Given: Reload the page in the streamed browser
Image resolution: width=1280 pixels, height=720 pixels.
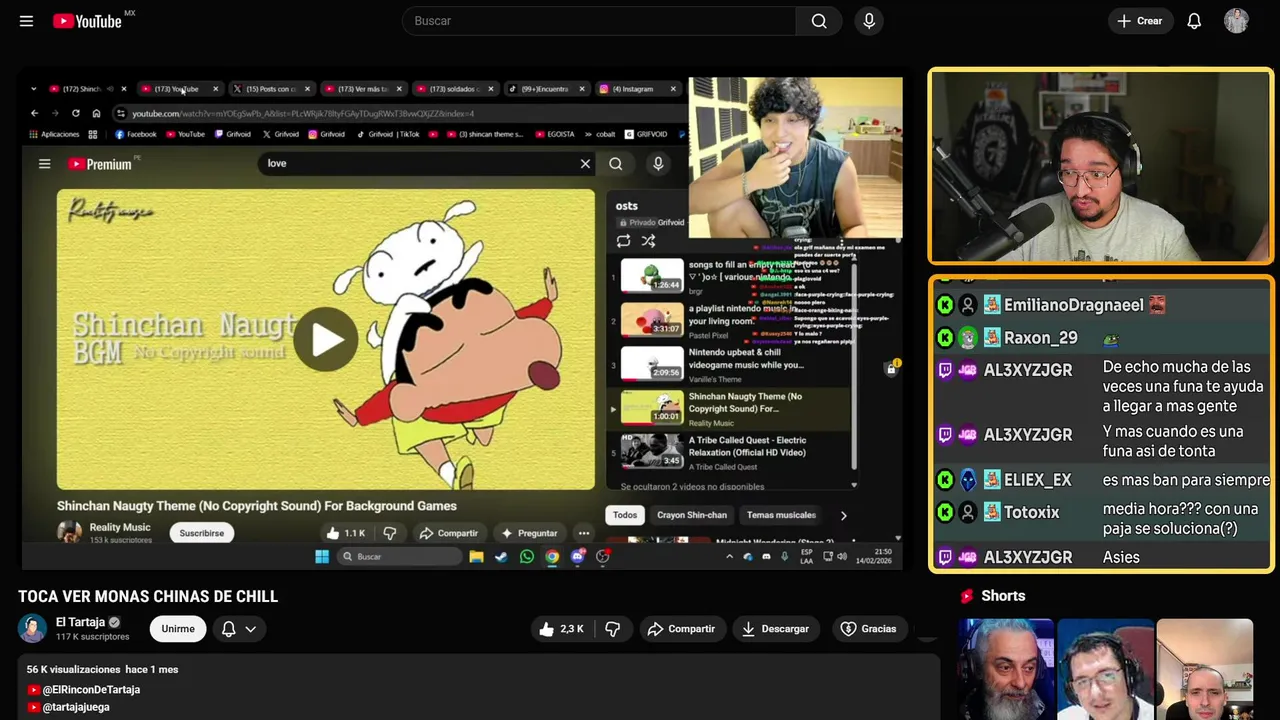Looking at the screenshot, I should pos(75,113).
